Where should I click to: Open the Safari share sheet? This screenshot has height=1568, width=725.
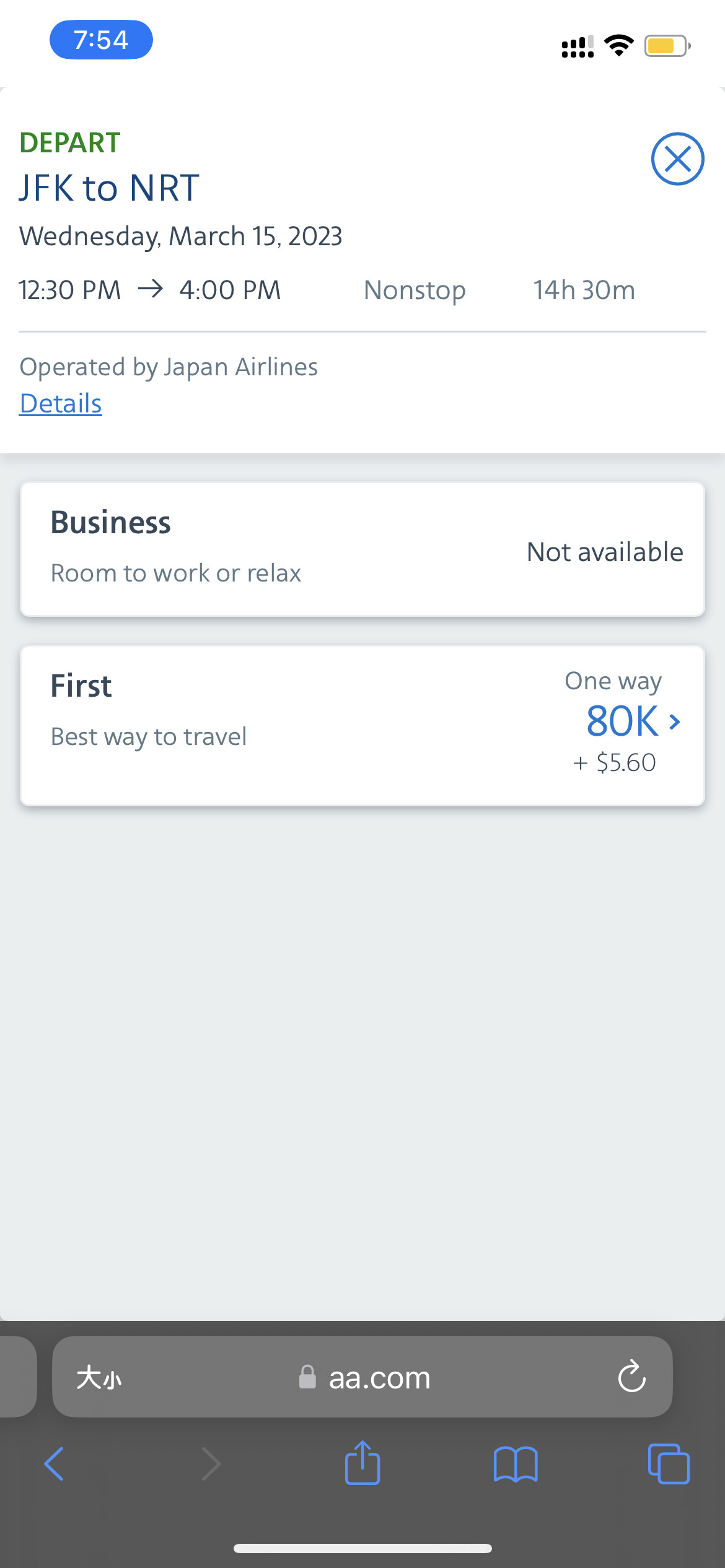(362, 1463)
